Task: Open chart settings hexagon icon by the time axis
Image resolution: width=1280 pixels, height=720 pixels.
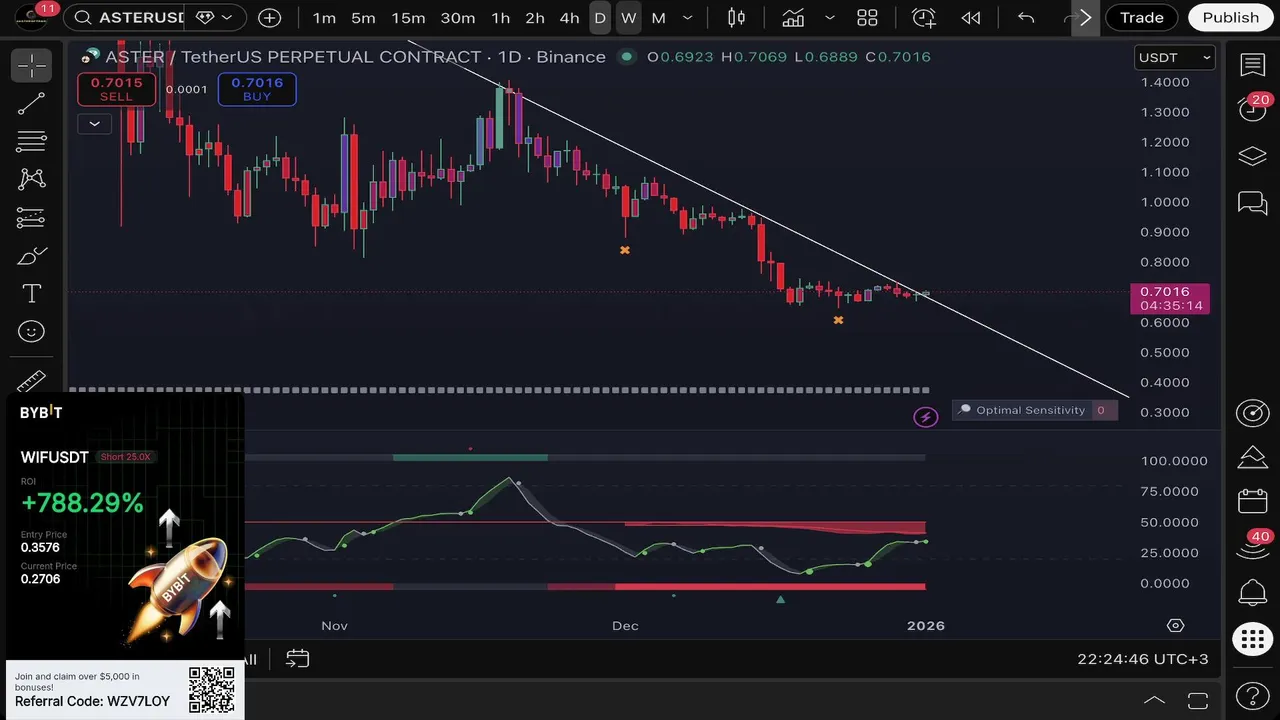Action: point(1176,625)
